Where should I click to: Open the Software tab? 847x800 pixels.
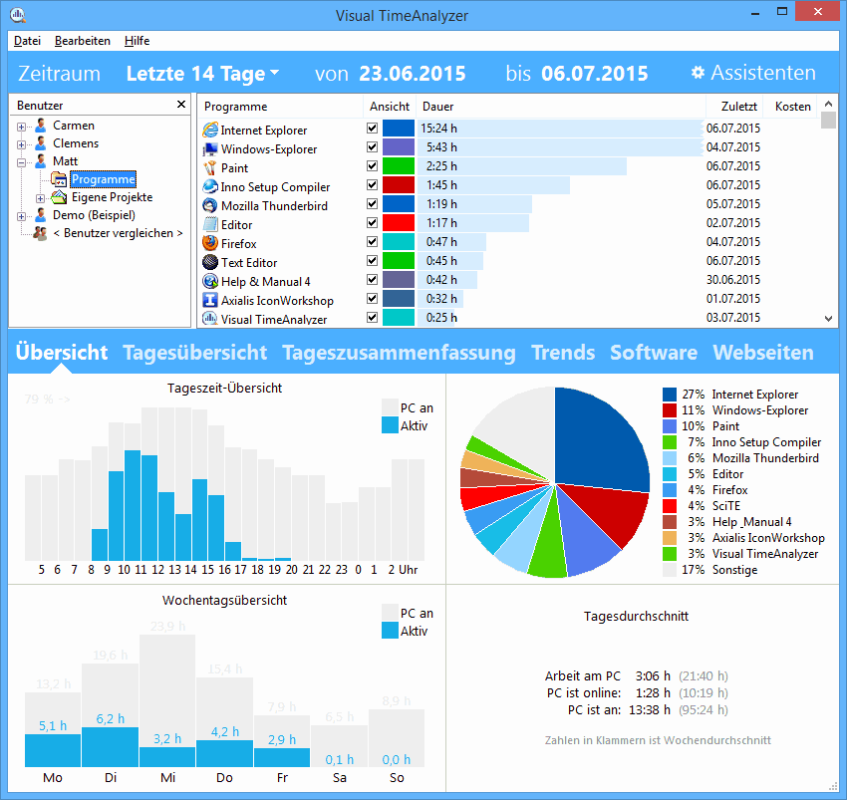pos(654,352)
